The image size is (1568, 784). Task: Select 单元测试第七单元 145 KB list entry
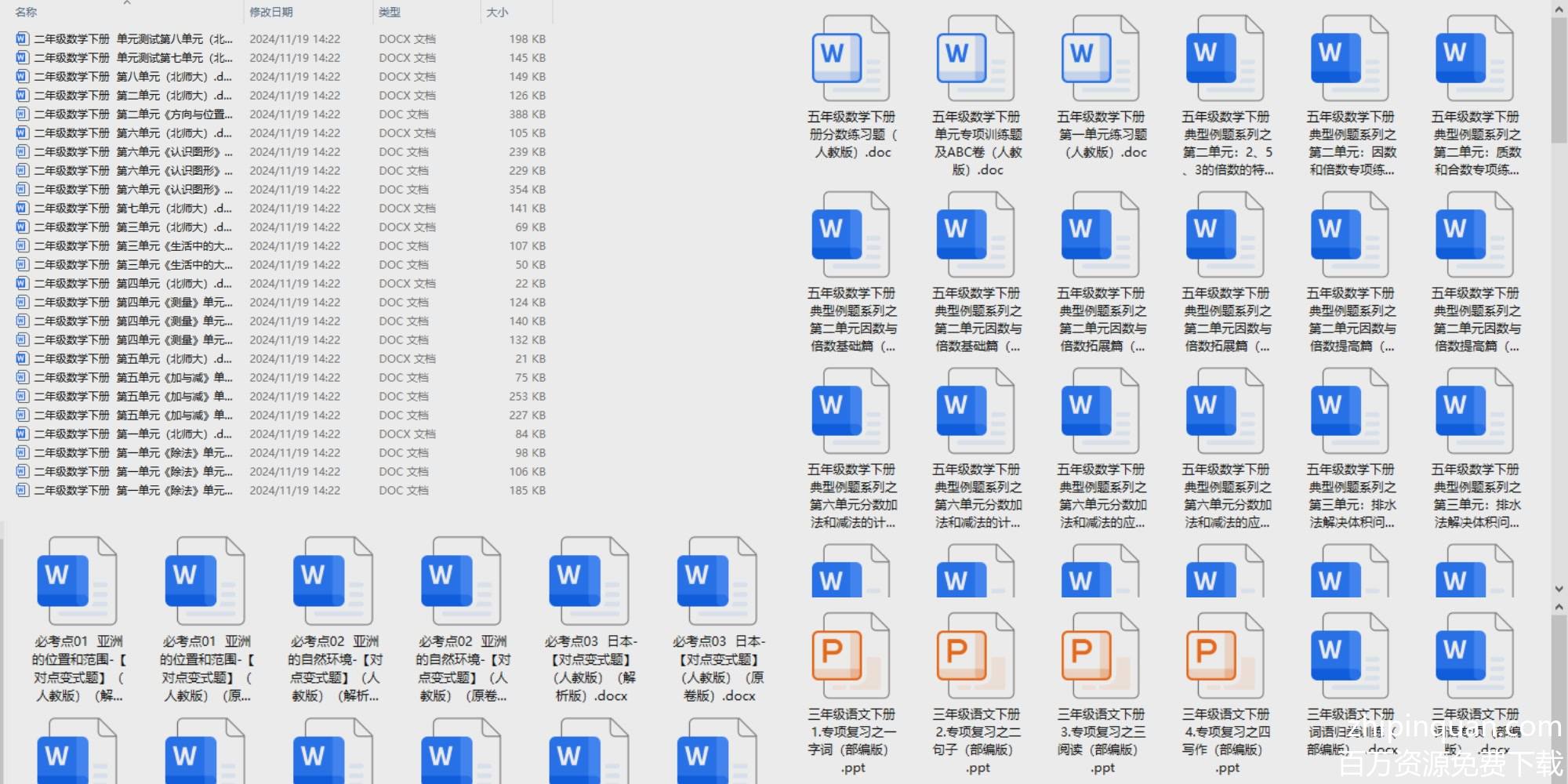133,58
